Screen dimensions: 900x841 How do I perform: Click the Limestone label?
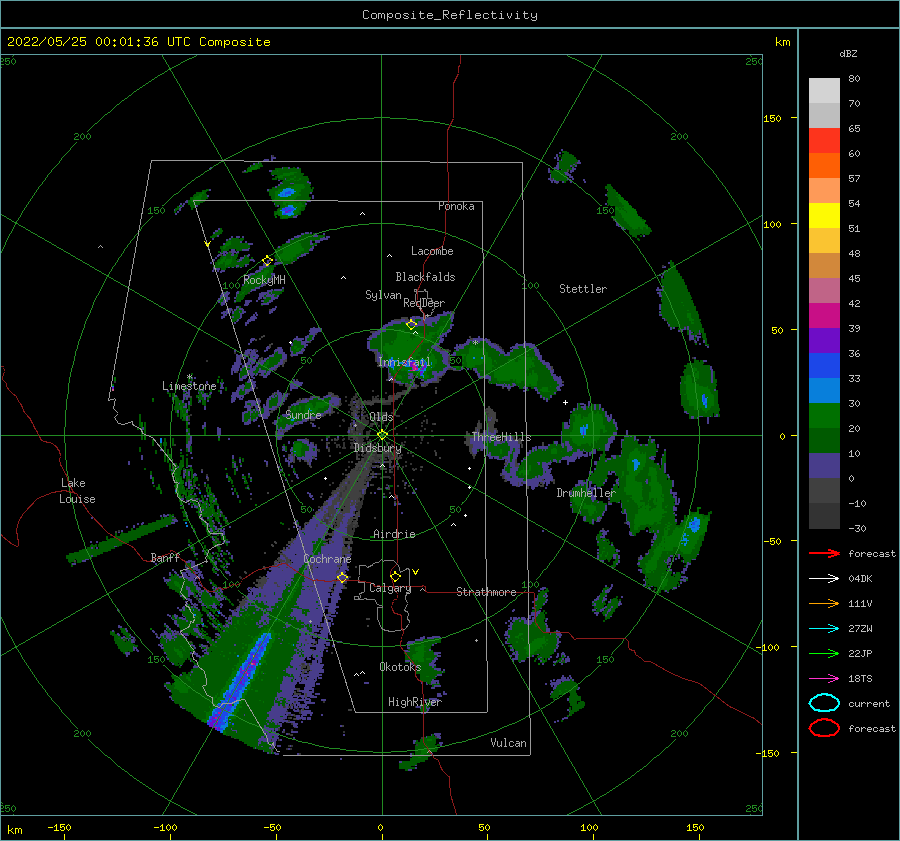click(189, 386)
